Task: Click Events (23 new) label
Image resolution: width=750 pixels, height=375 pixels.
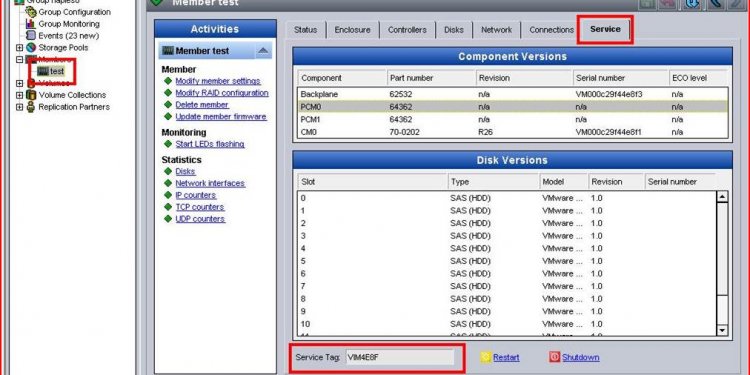Action: point(68,36)
